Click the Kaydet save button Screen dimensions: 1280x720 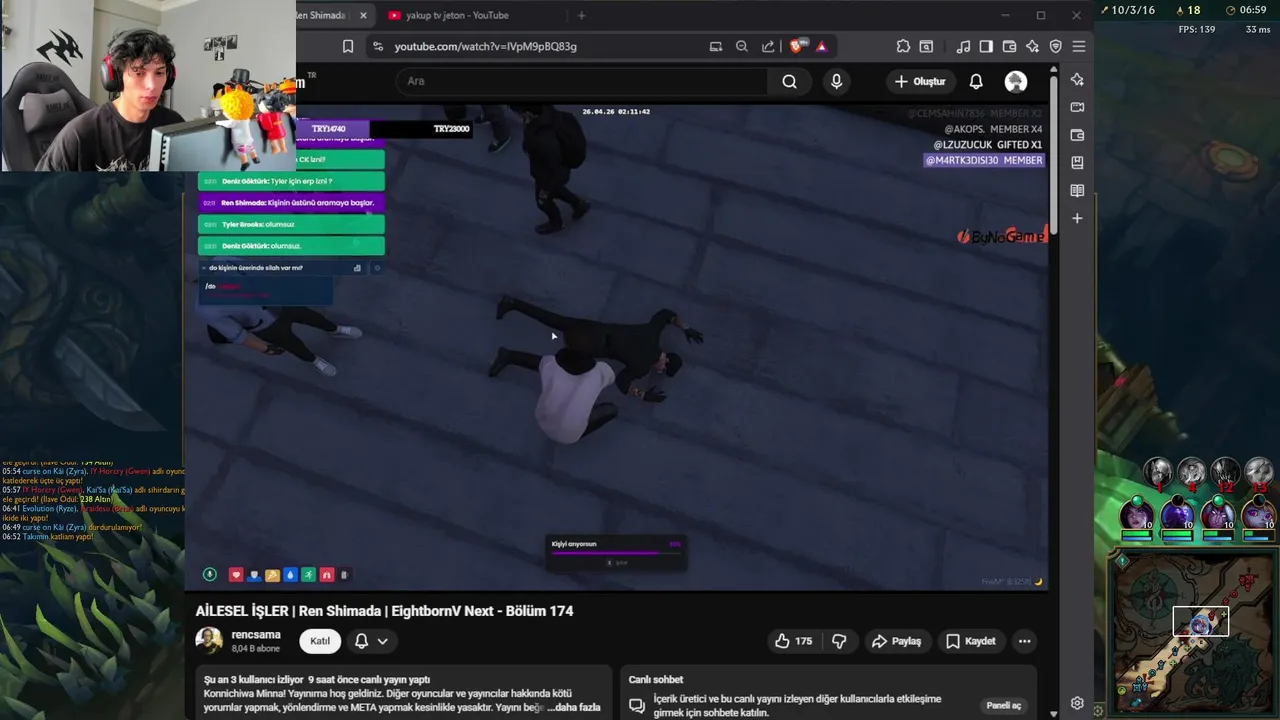pyautogui.click(x=971, y=641)
